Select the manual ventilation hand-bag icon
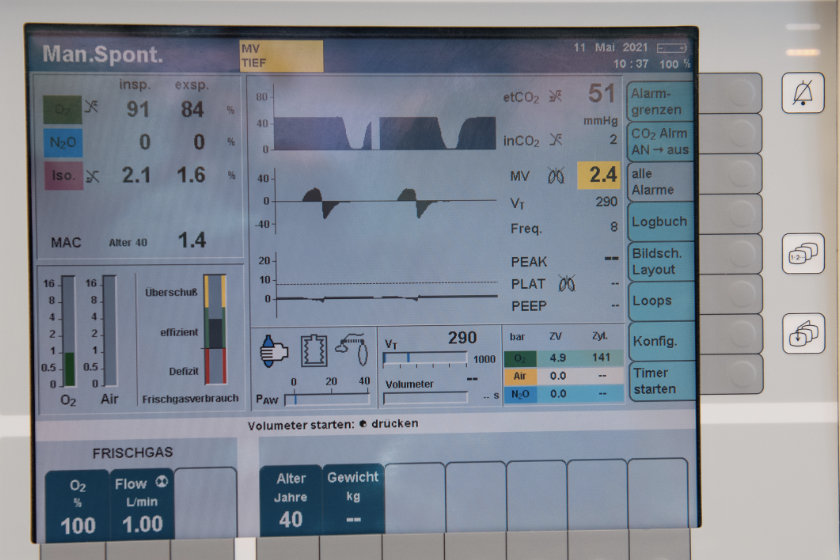Screen dimensions: 840x560 (274, 352)
